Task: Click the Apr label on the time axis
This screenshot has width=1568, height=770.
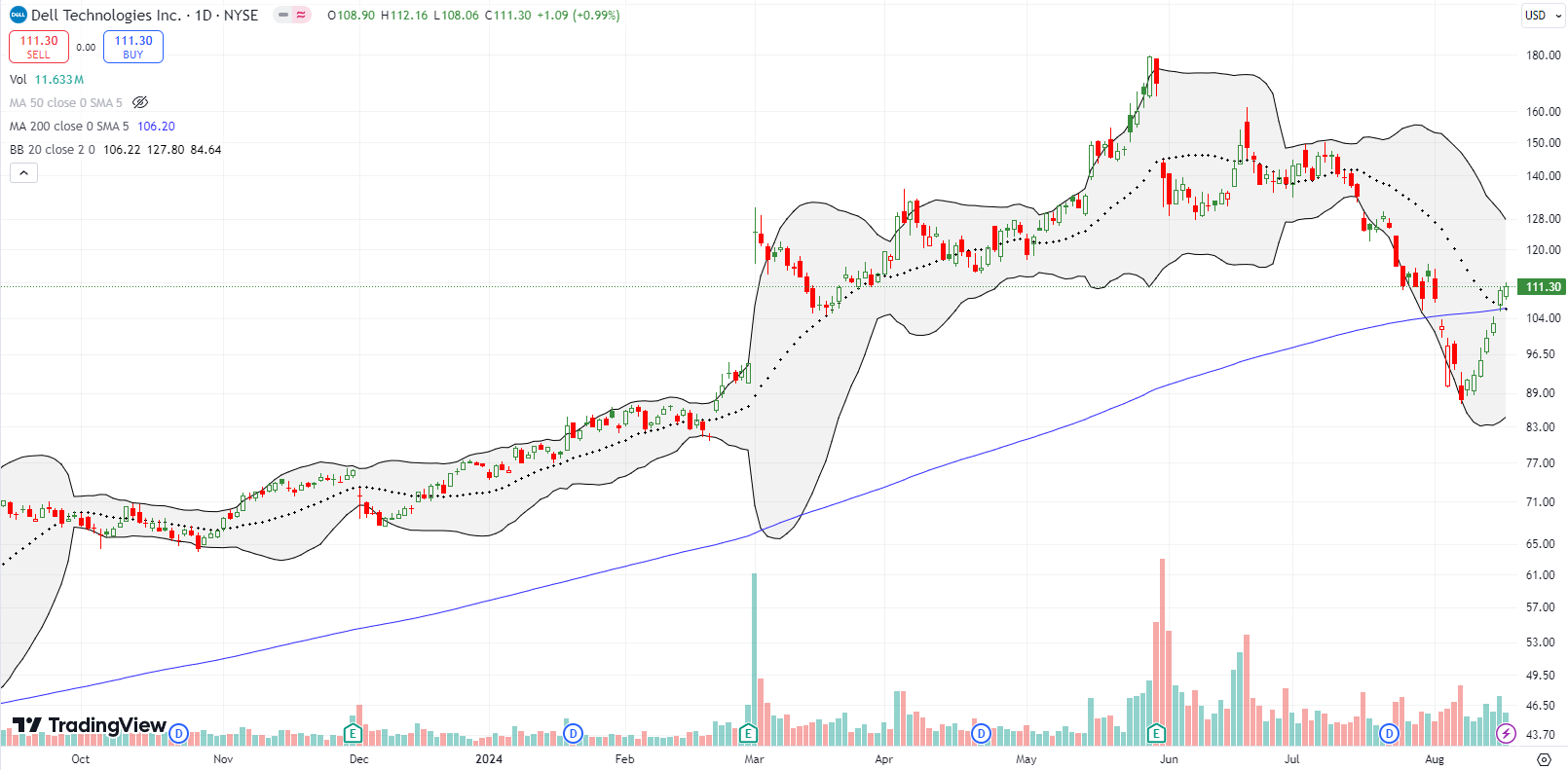Action: pyautogui.click(x=883, y=759)
